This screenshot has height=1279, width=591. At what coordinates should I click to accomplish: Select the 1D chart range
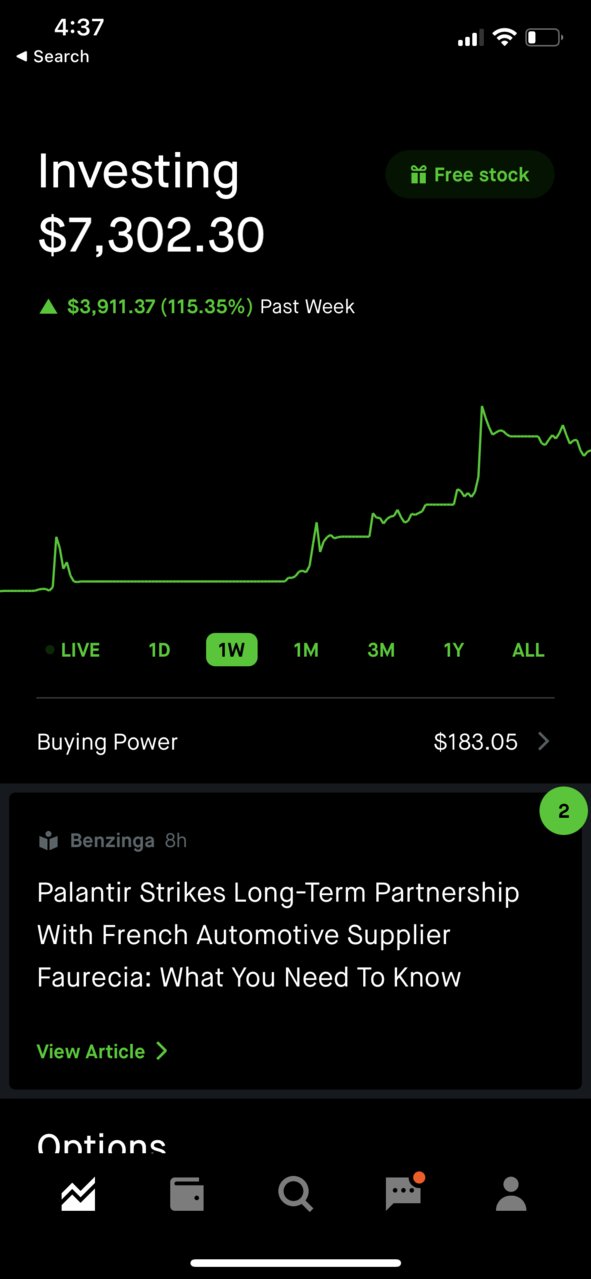click(x=159, y=650)
